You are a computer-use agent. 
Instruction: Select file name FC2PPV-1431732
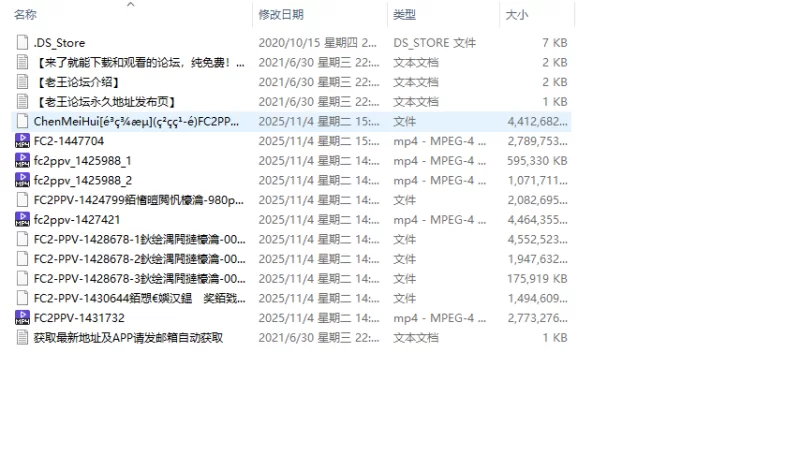point(79,318)
